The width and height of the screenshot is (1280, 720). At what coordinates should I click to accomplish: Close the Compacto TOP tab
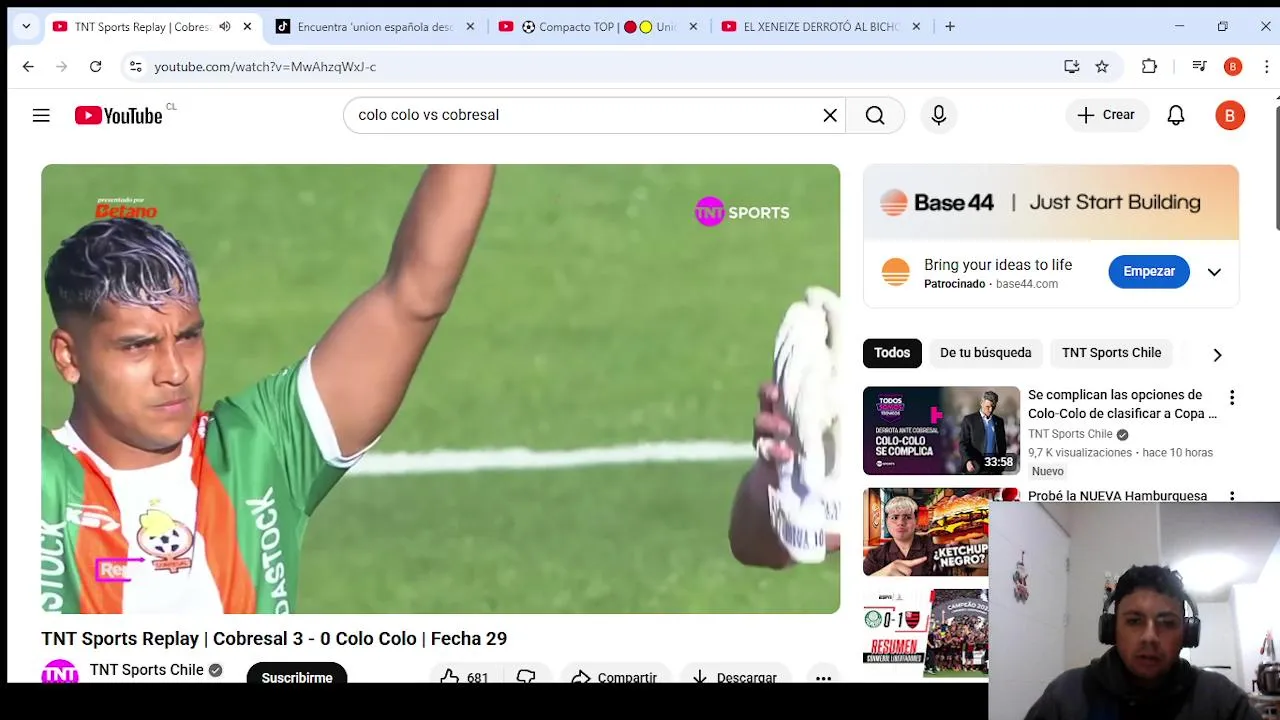[x=693, y=27]
